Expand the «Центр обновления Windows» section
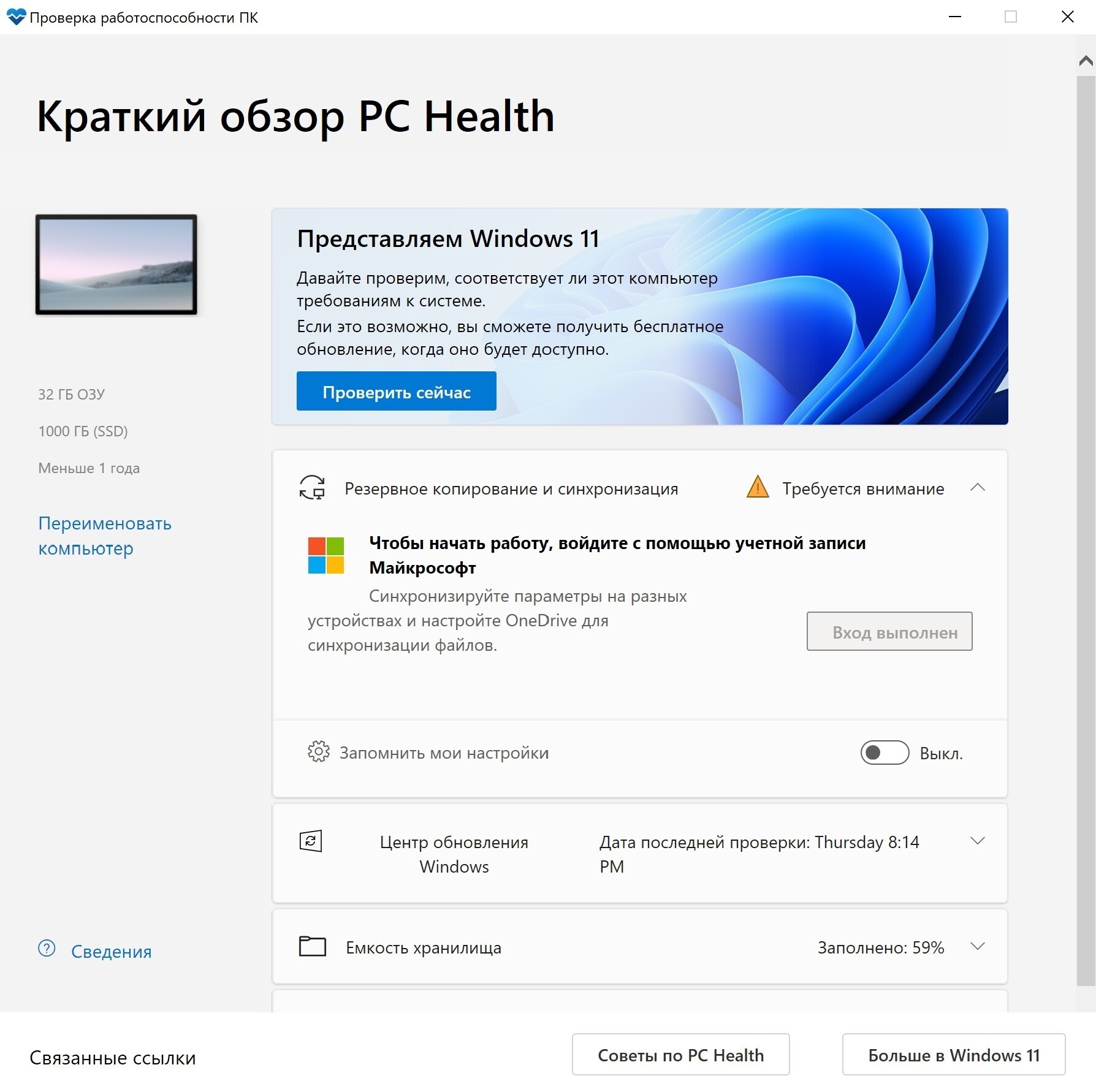The height and width of the screenshot is (1092, 1096). 978,841
